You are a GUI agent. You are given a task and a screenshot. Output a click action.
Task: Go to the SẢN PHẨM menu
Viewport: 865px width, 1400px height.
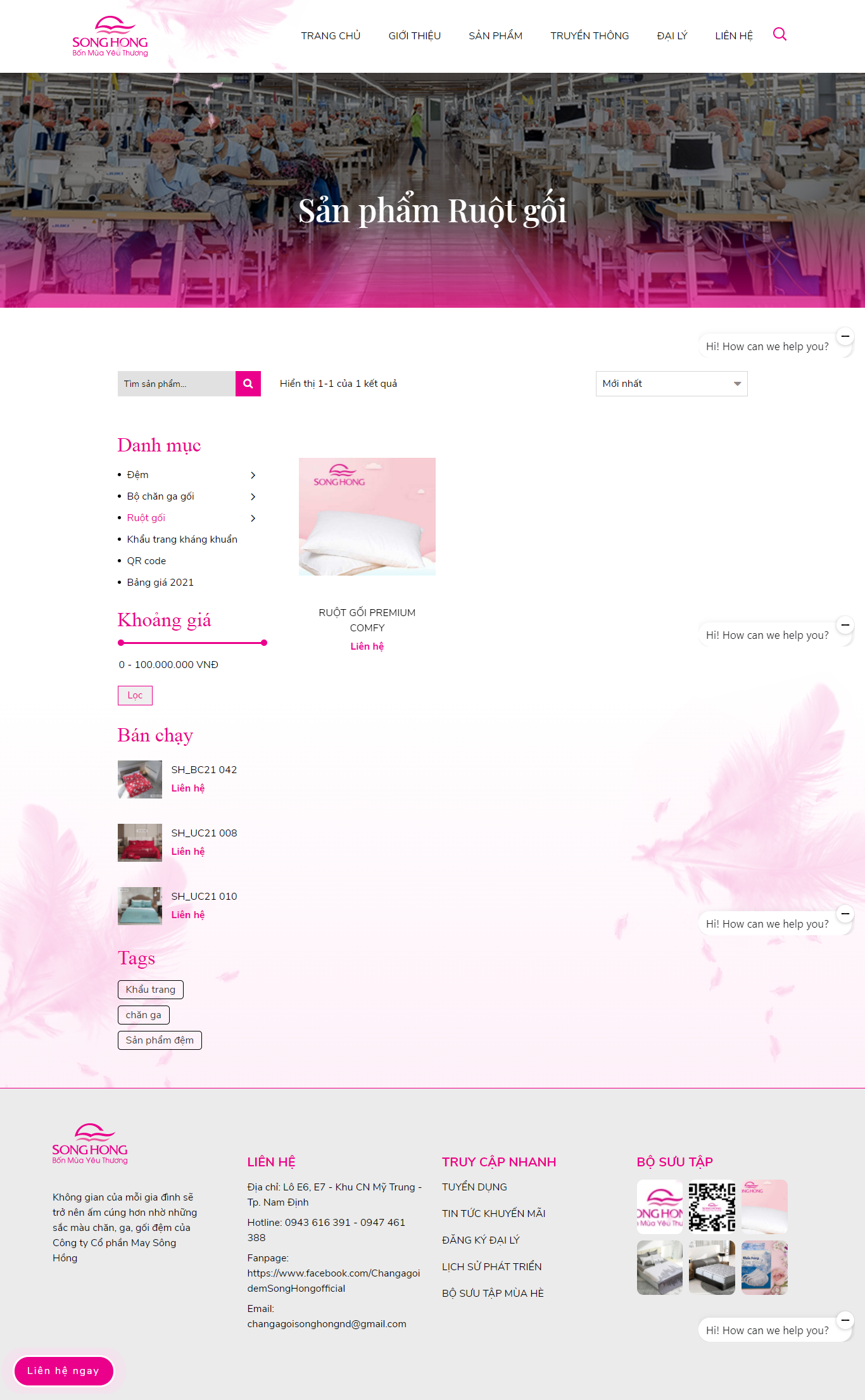tap(495, 36)
